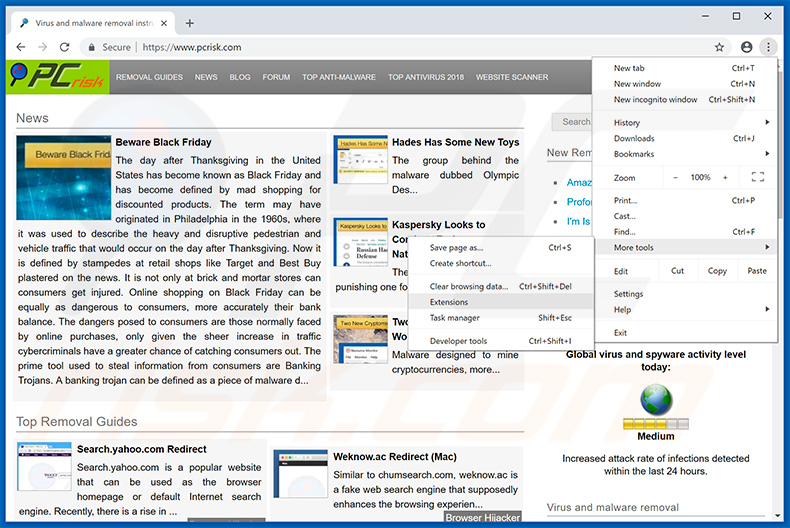Click the Secure padlock icon

click(91, 47)
